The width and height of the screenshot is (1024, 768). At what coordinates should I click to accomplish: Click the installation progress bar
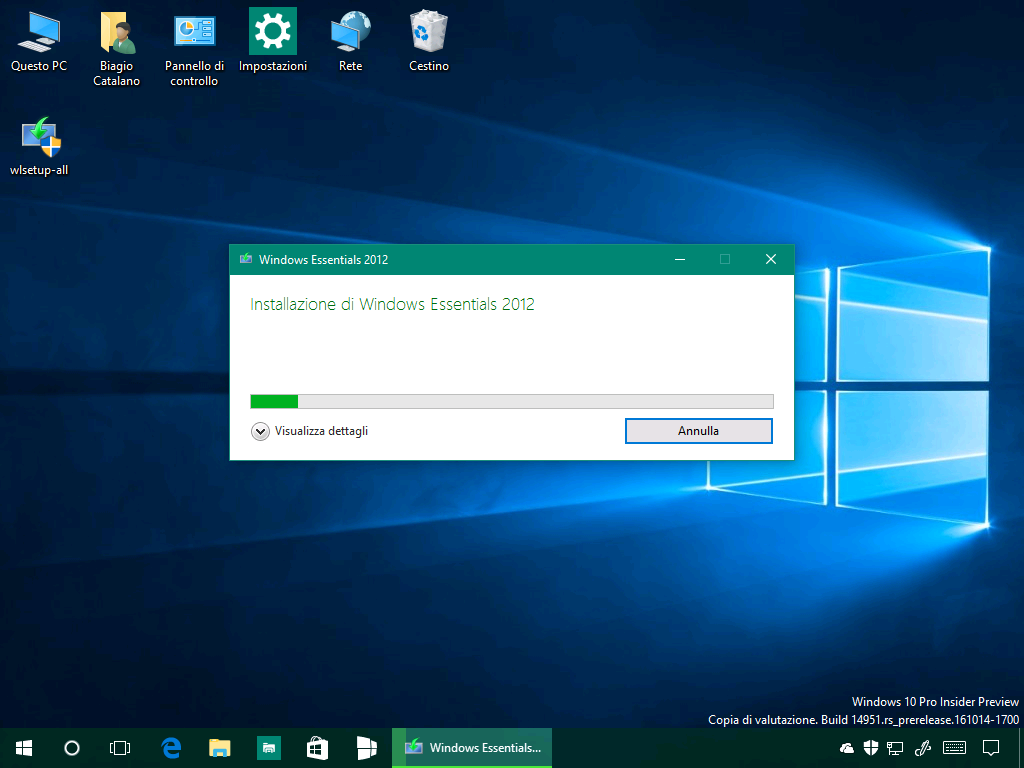click(512, 401)
